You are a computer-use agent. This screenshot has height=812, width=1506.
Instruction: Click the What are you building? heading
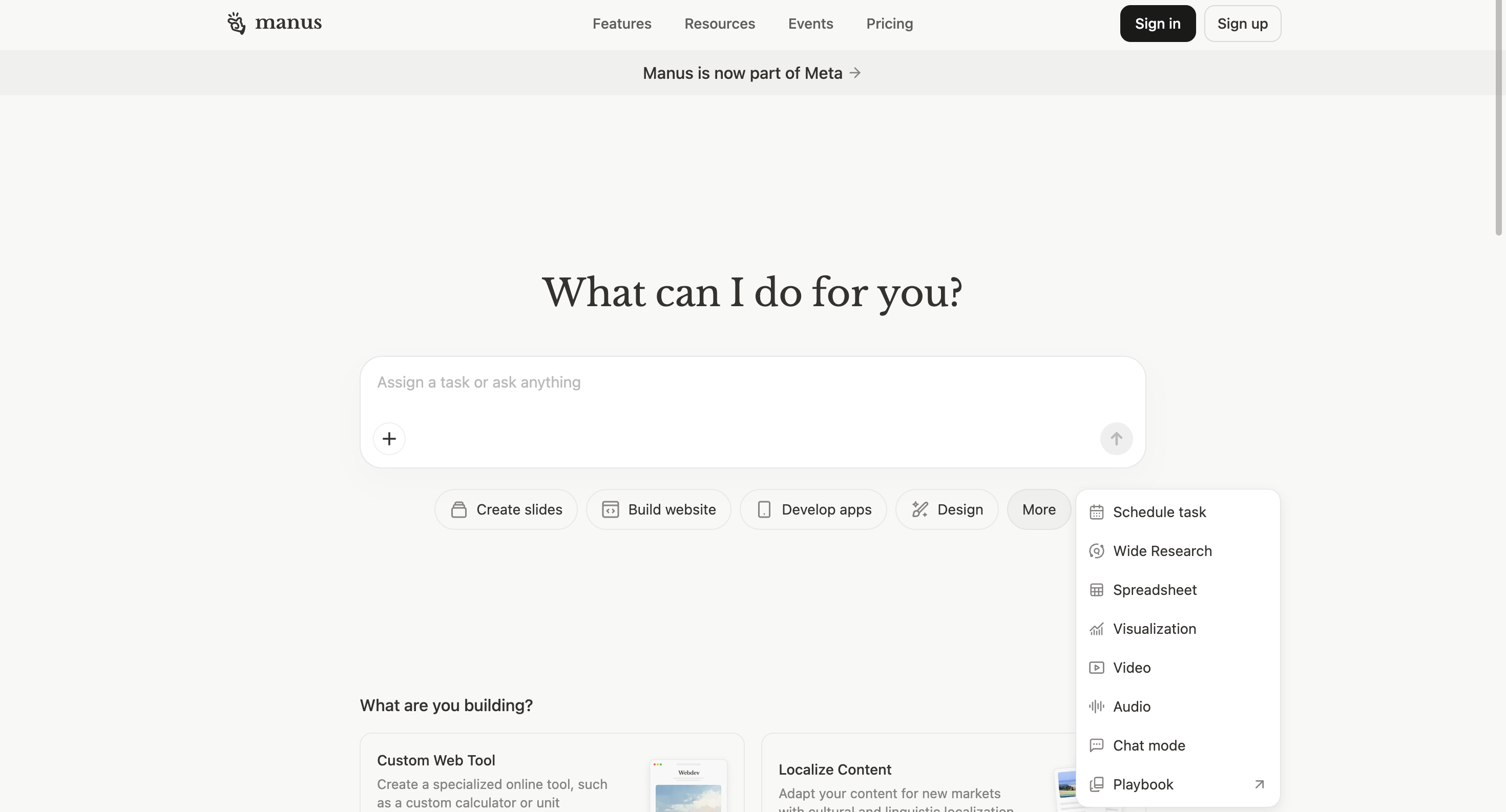pos(446,706)
